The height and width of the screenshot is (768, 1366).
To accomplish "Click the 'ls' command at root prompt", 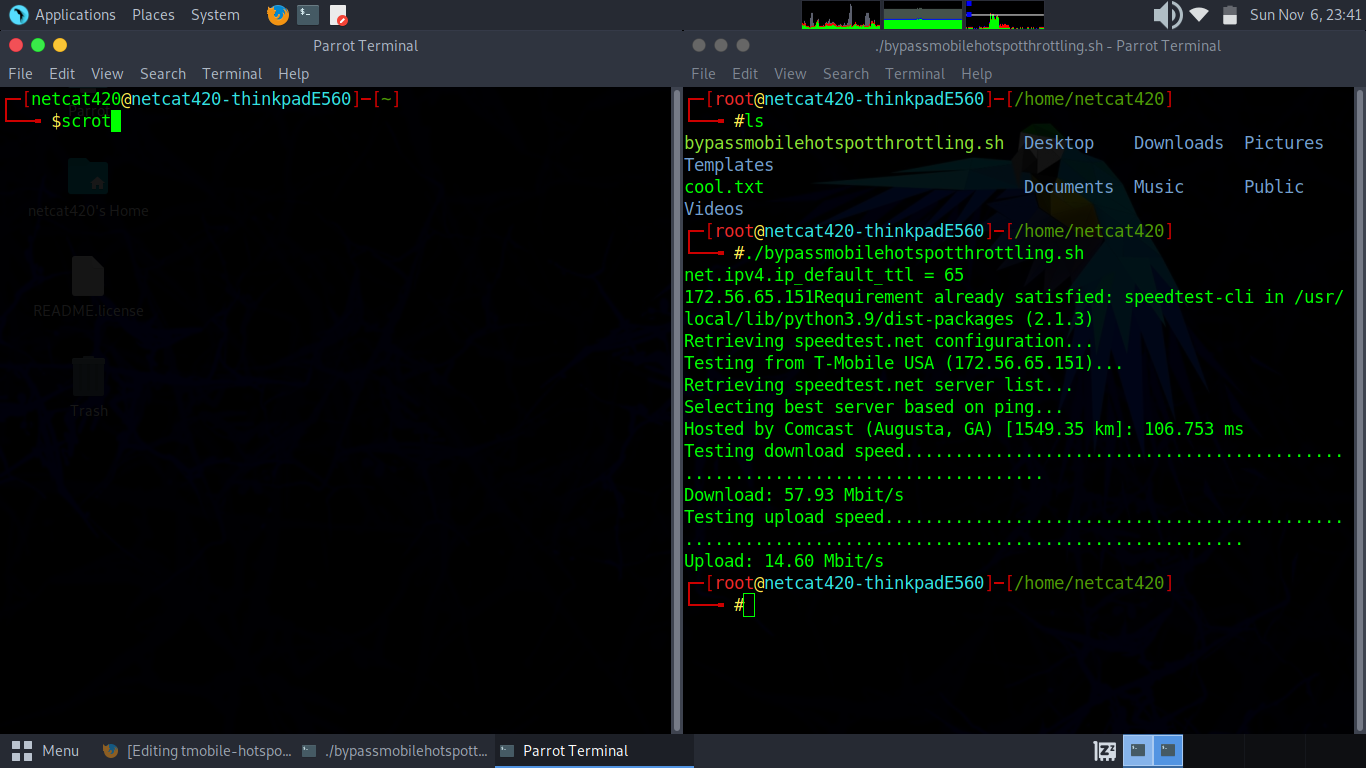I will (x=754, y=121).
